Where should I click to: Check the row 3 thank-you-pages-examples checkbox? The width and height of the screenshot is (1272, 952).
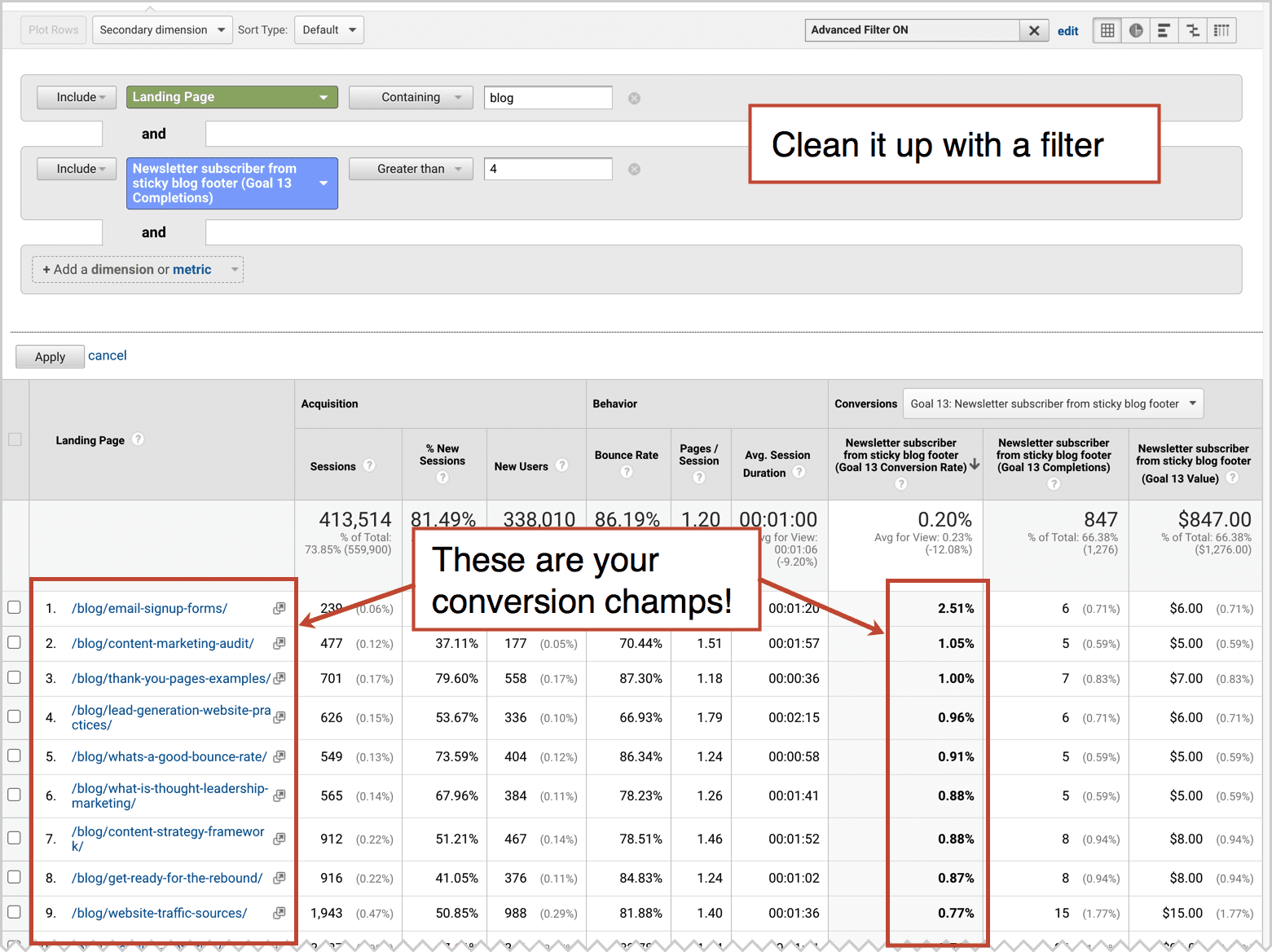14,677
